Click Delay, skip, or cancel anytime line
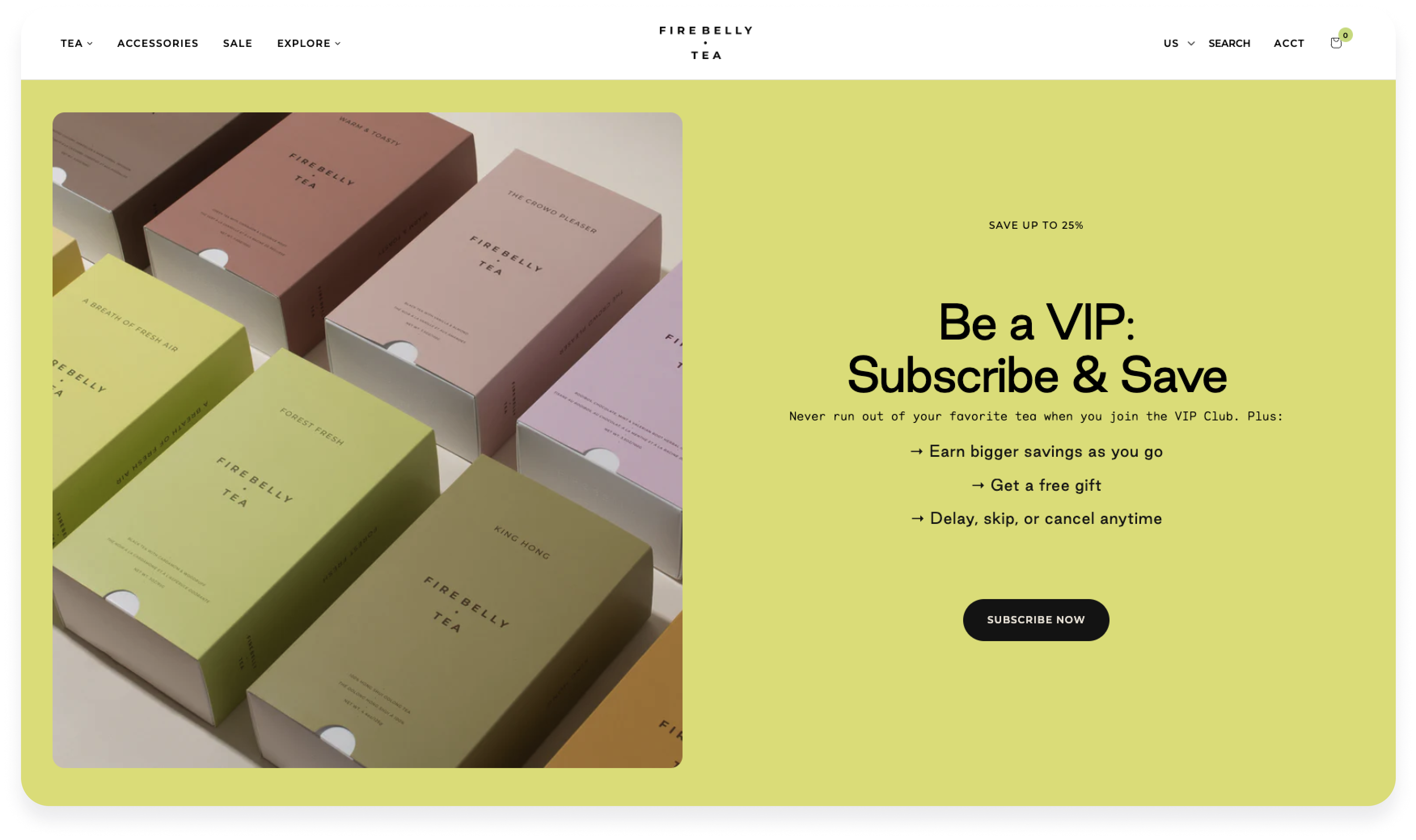The image size is (1416, 840). click(1037, 519)
